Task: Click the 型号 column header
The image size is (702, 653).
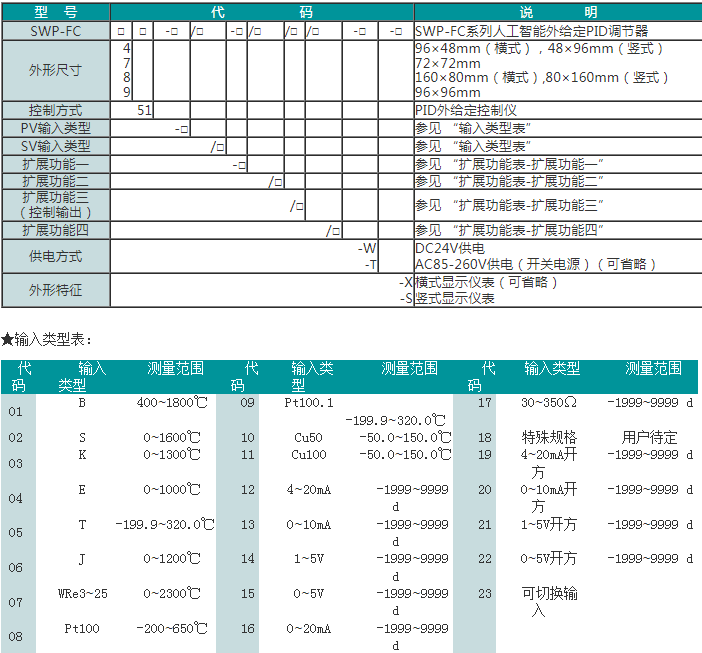Action: pos(56,12)
